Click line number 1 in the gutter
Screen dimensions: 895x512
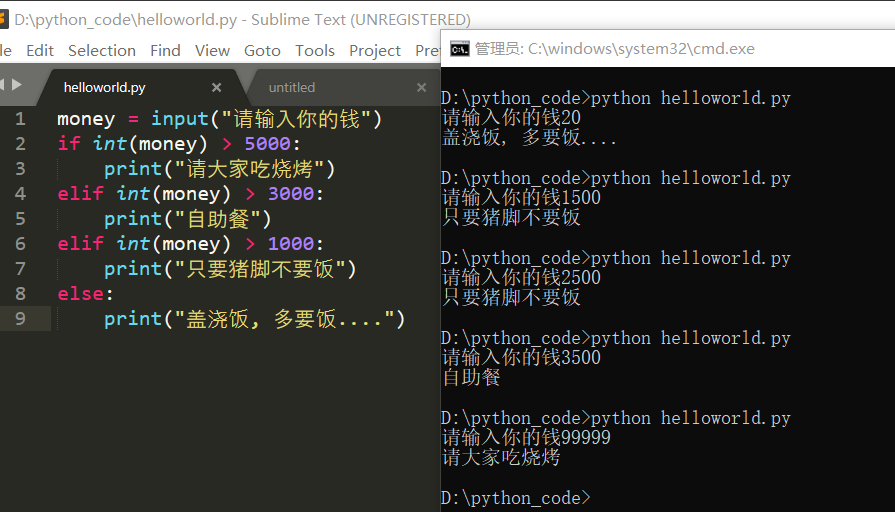(x=21, y=119)
